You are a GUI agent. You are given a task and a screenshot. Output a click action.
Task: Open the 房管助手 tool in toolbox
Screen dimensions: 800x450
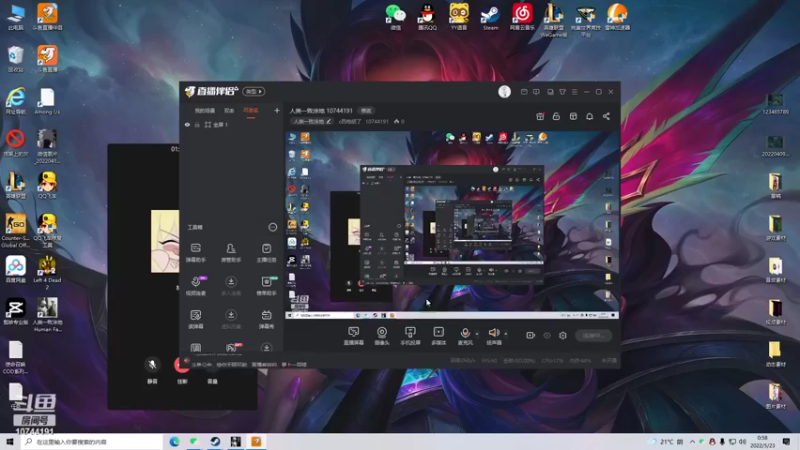click(x=231, y=253)
